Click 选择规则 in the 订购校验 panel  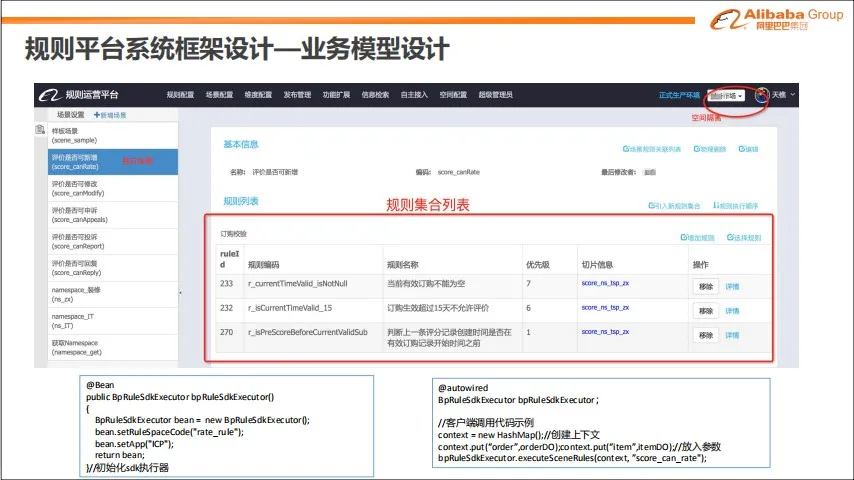tap(729, 238)
